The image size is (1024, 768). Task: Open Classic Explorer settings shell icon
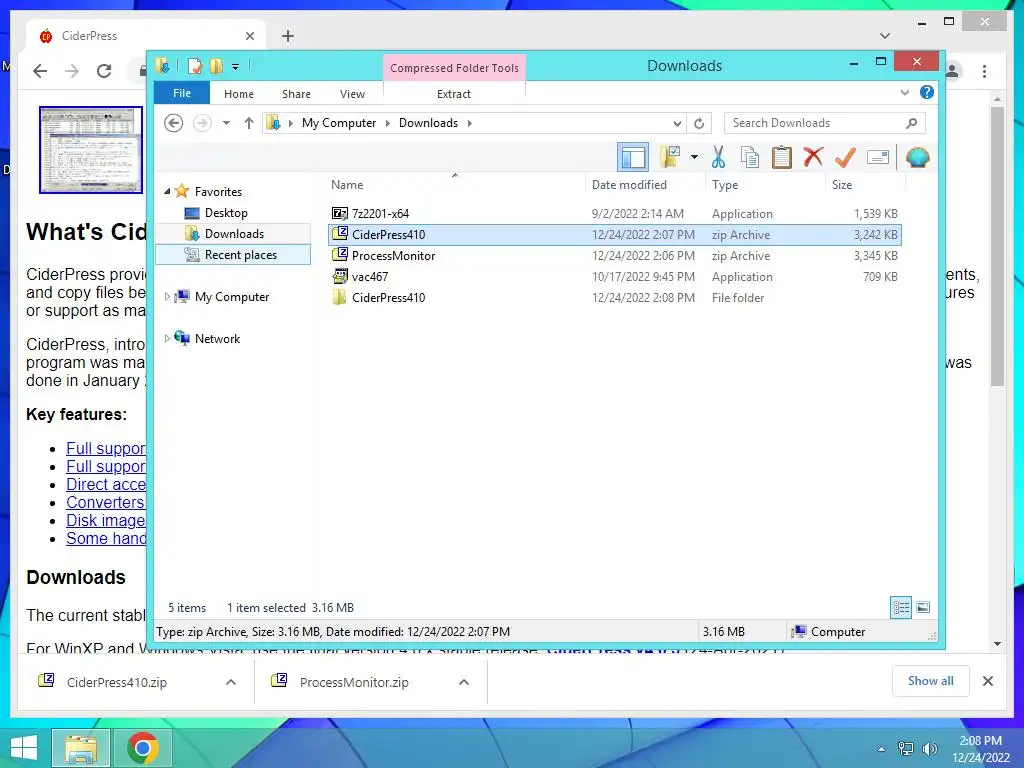tap(918, 157)
